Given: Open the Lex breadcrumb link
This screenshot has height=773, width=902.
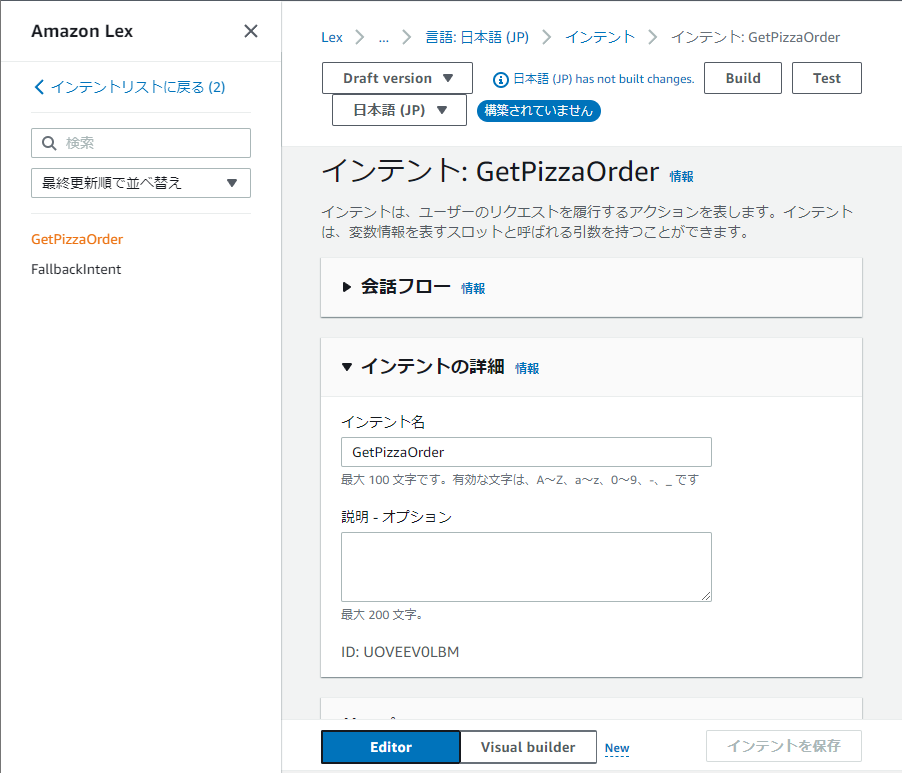Looking at the screenshot, I should coord(331,37).
